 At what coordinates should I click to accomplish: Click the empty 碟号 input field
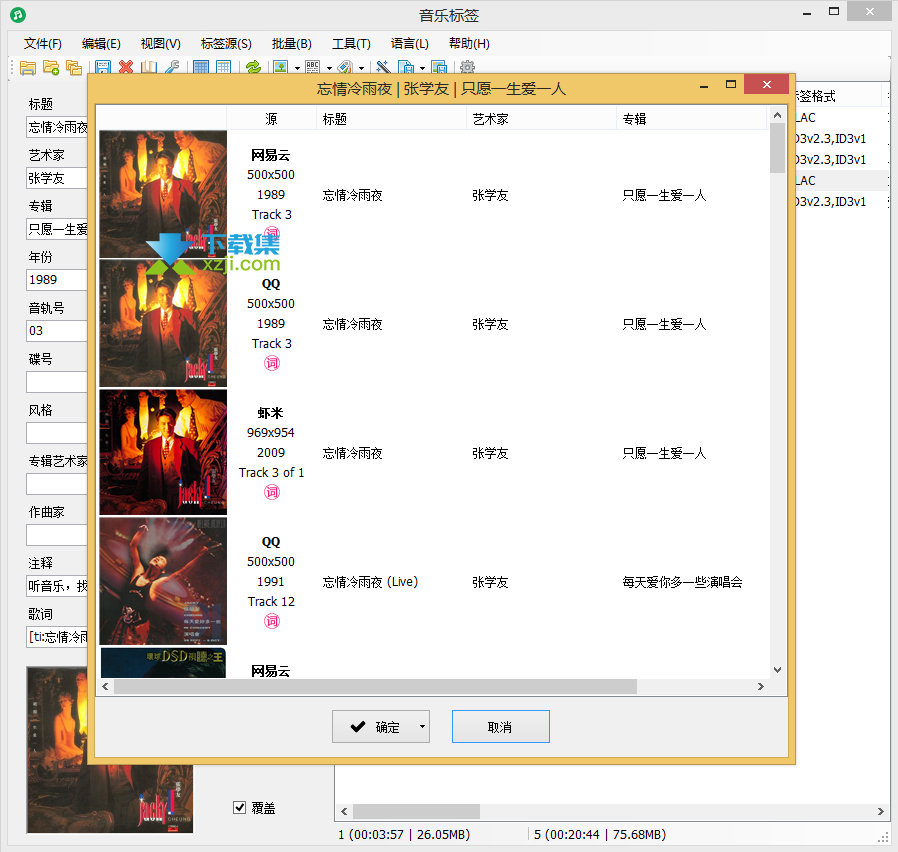point(57,382)
